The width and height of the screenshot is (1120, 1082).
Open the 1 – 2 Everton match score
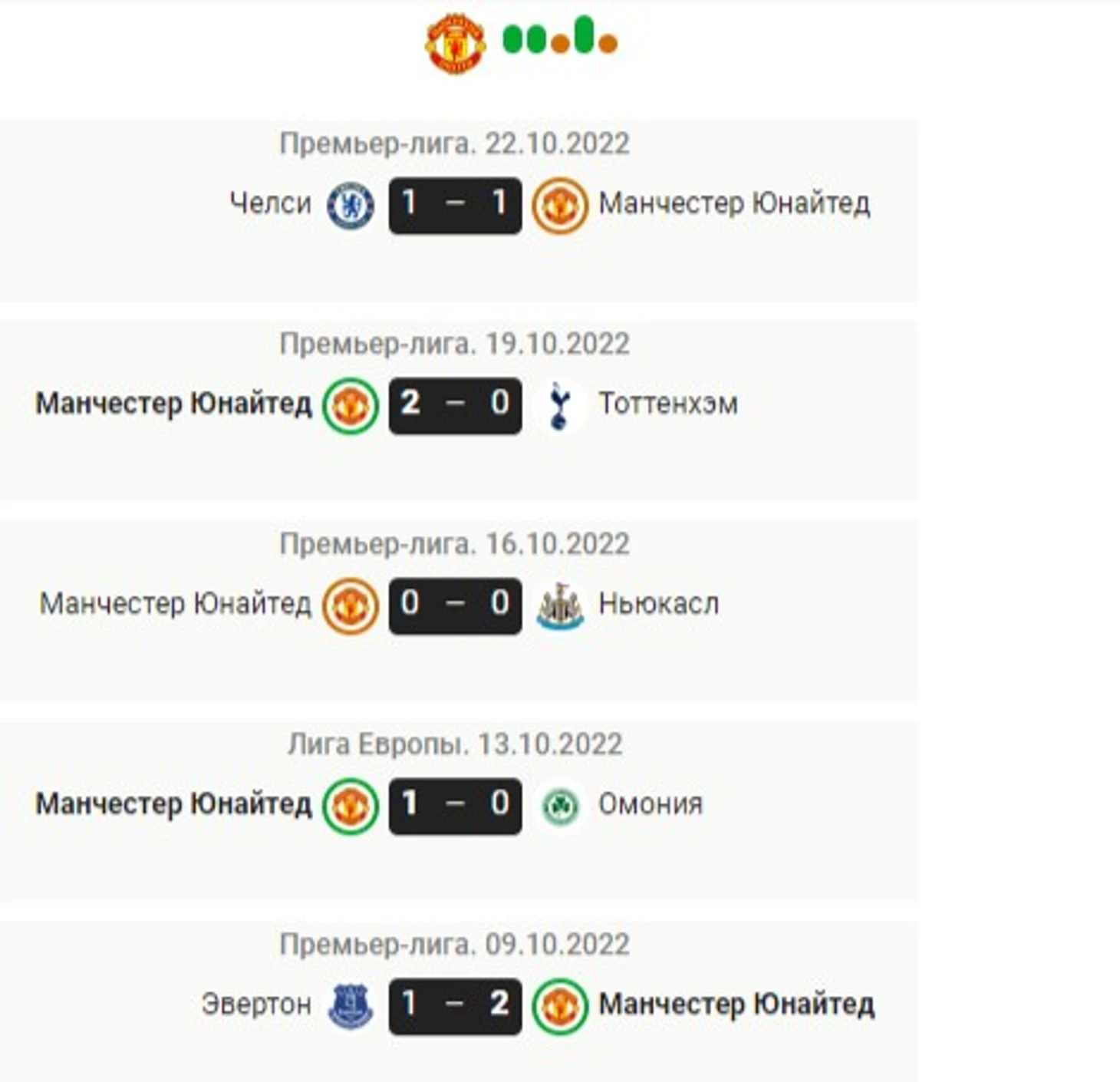click(455, 1006)
